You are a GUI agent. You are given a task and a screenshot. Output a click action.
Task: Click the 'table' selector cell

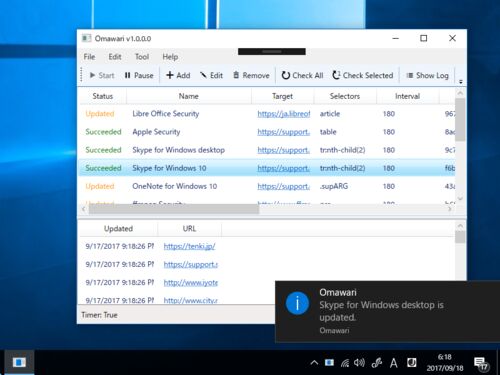pos(328,132)
